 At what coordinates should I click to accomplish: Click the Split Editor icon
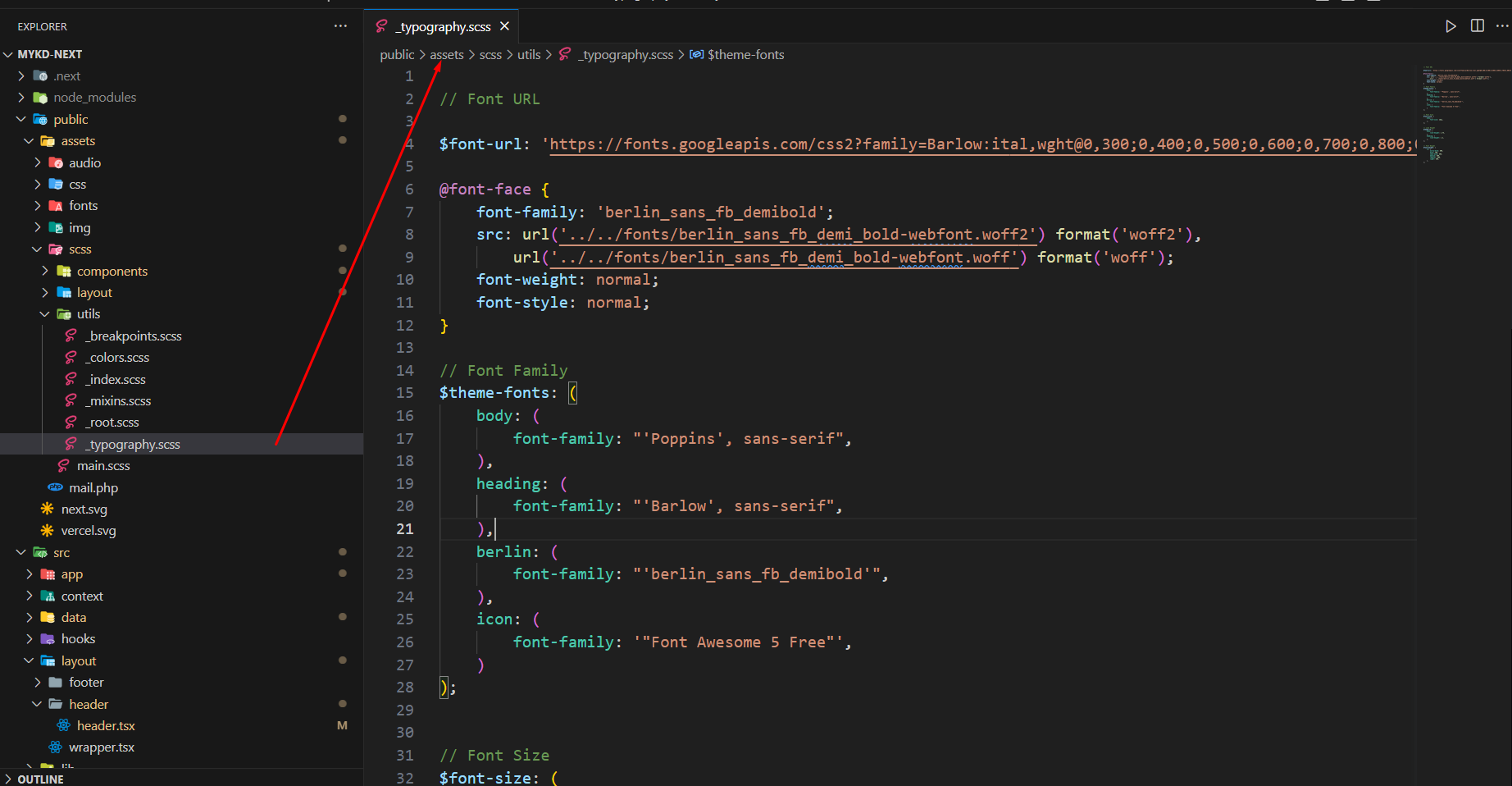tap(1478, 26)
